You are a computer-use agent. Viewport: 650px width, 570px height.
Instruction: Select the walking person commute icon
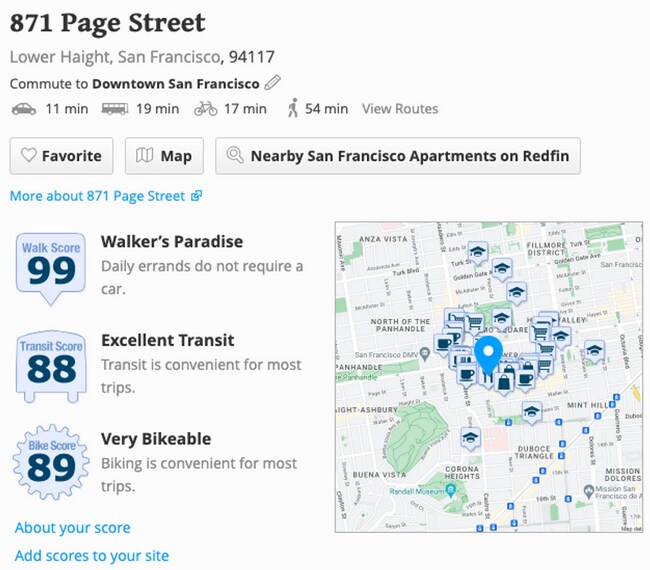[293, 108]
